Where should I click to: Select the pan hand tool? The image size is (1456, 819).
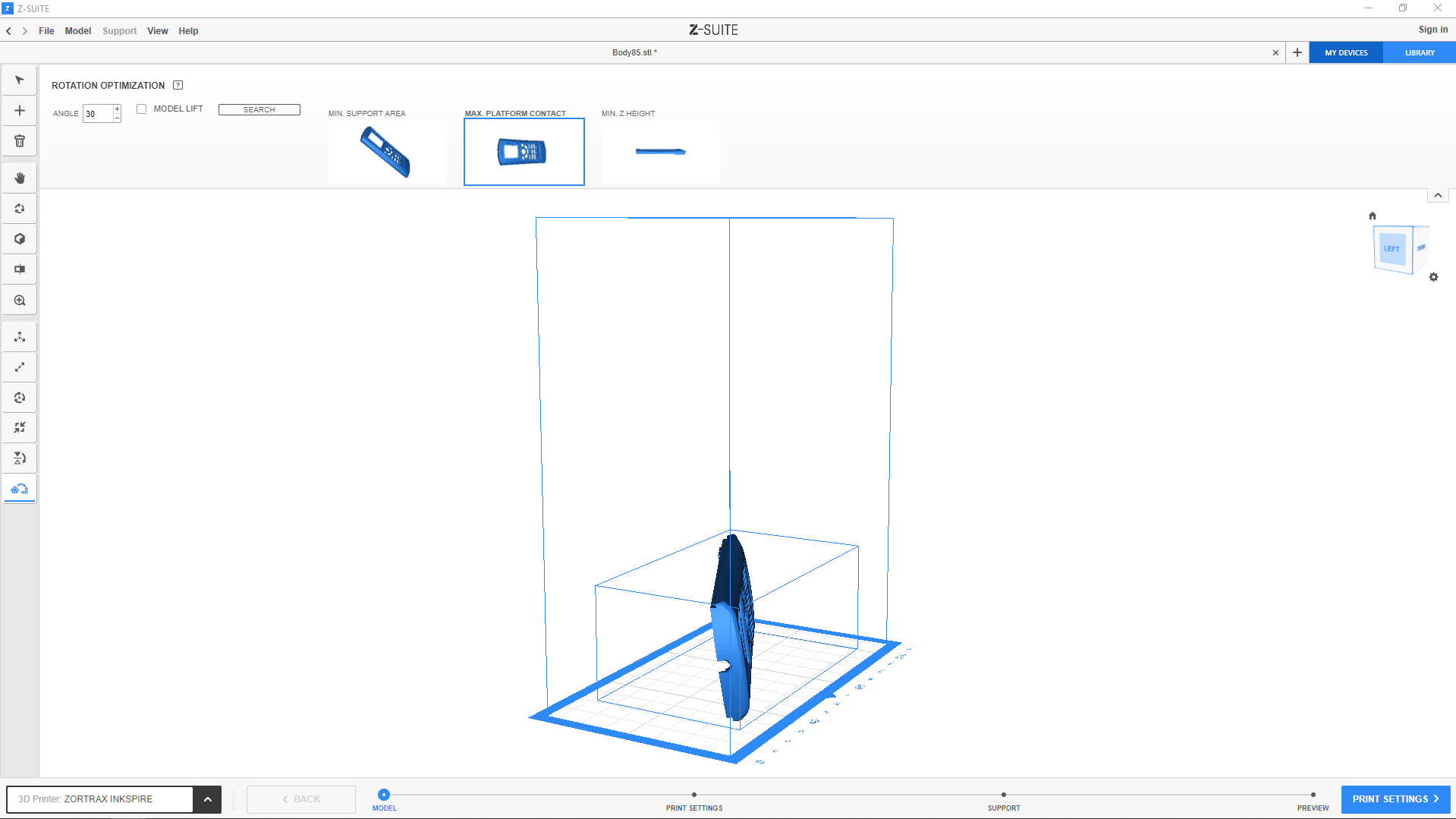[x=20, y=178]
